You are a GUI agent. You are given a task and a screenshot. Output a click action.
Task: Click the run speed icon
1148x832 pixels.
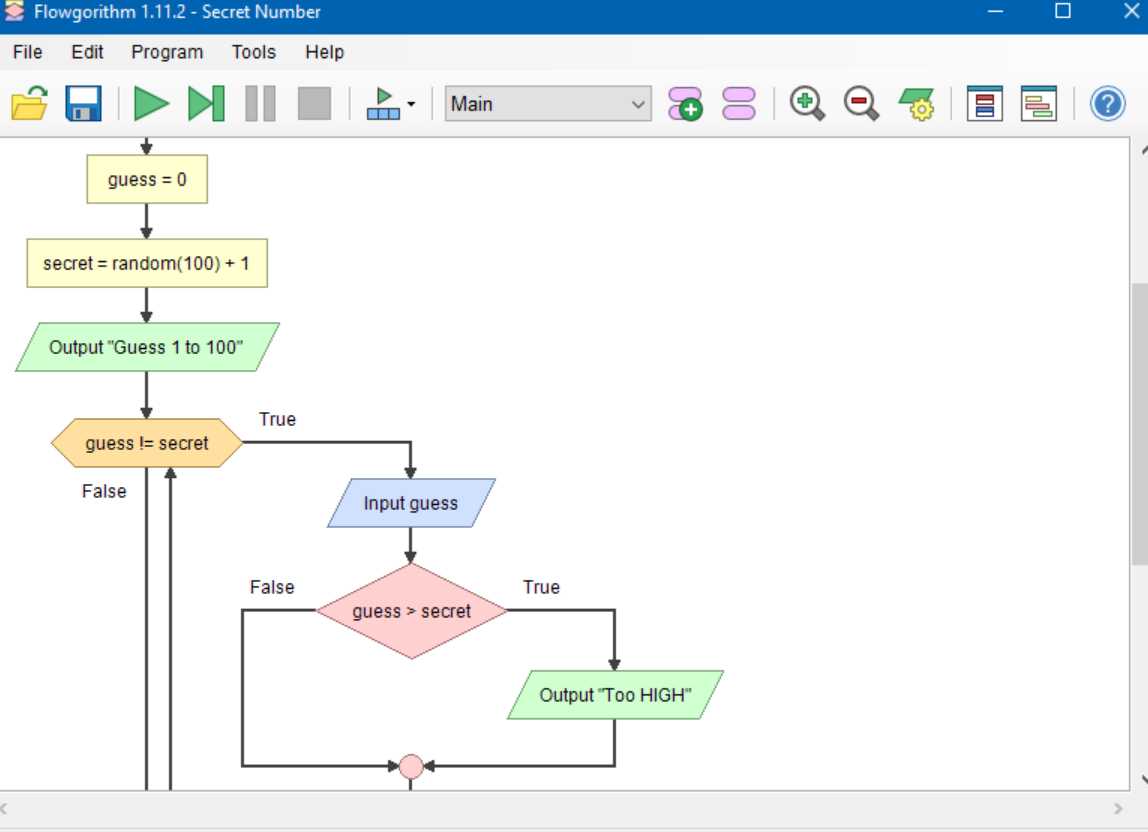click(383, 103)
